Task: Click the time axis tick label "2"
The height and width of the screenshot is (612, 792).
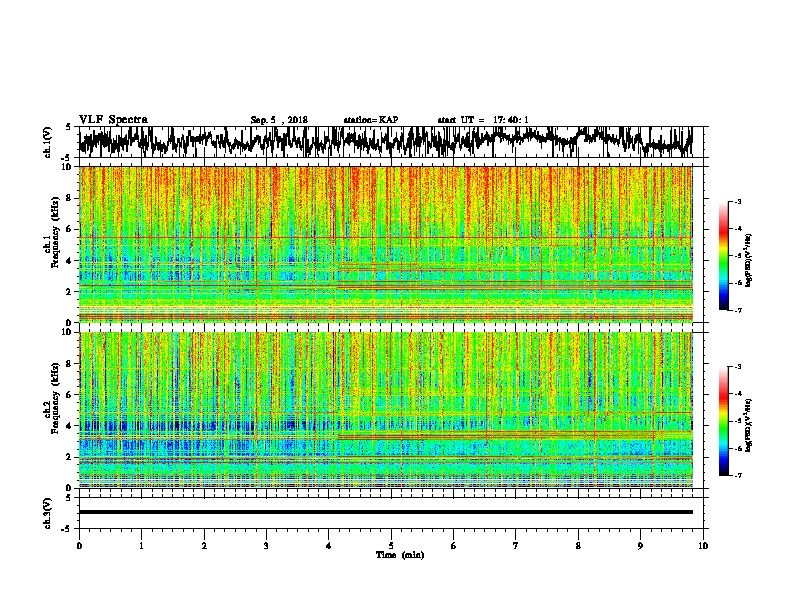Action: point(204,546)
